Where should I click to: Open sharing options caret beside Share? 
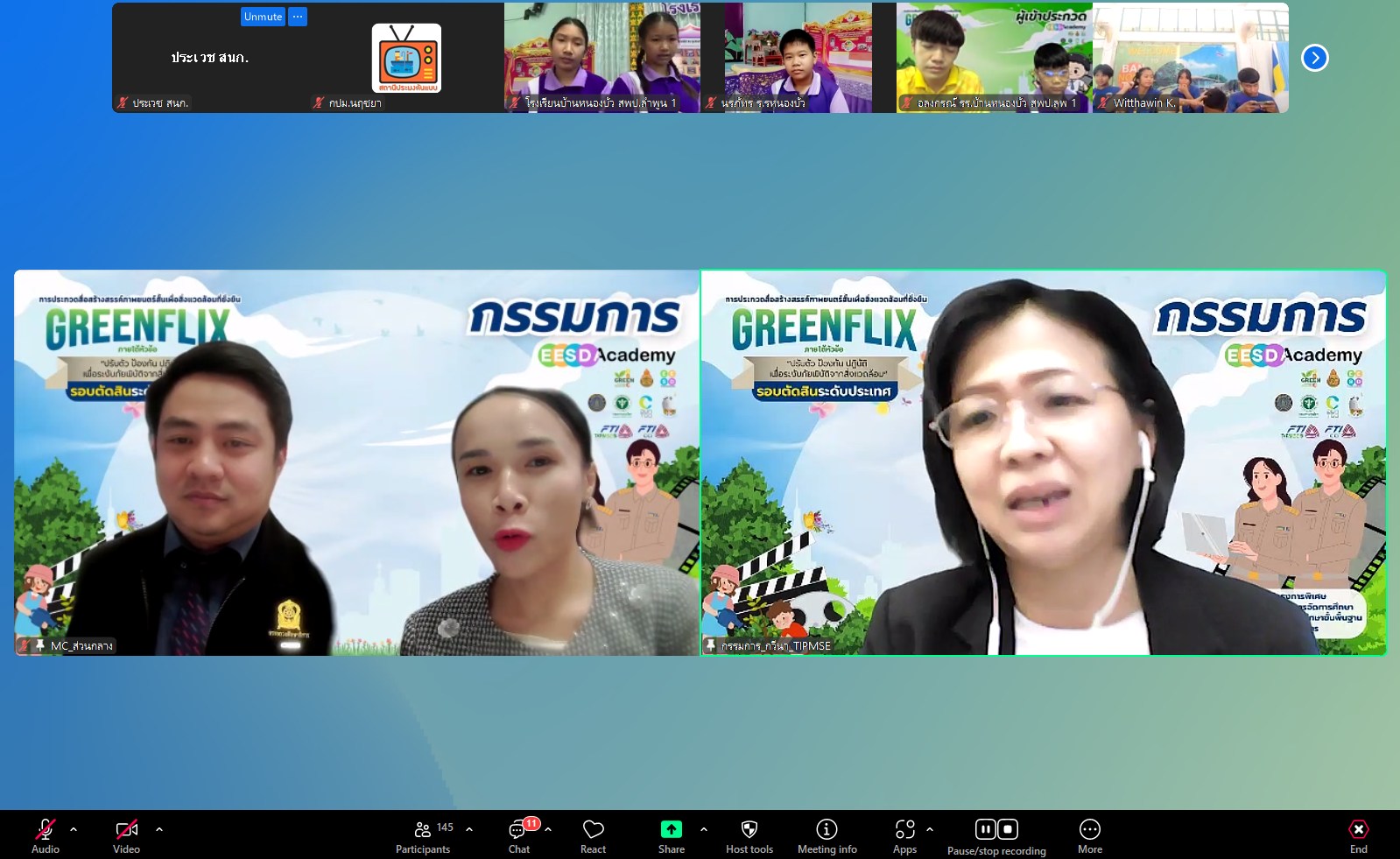704,828
